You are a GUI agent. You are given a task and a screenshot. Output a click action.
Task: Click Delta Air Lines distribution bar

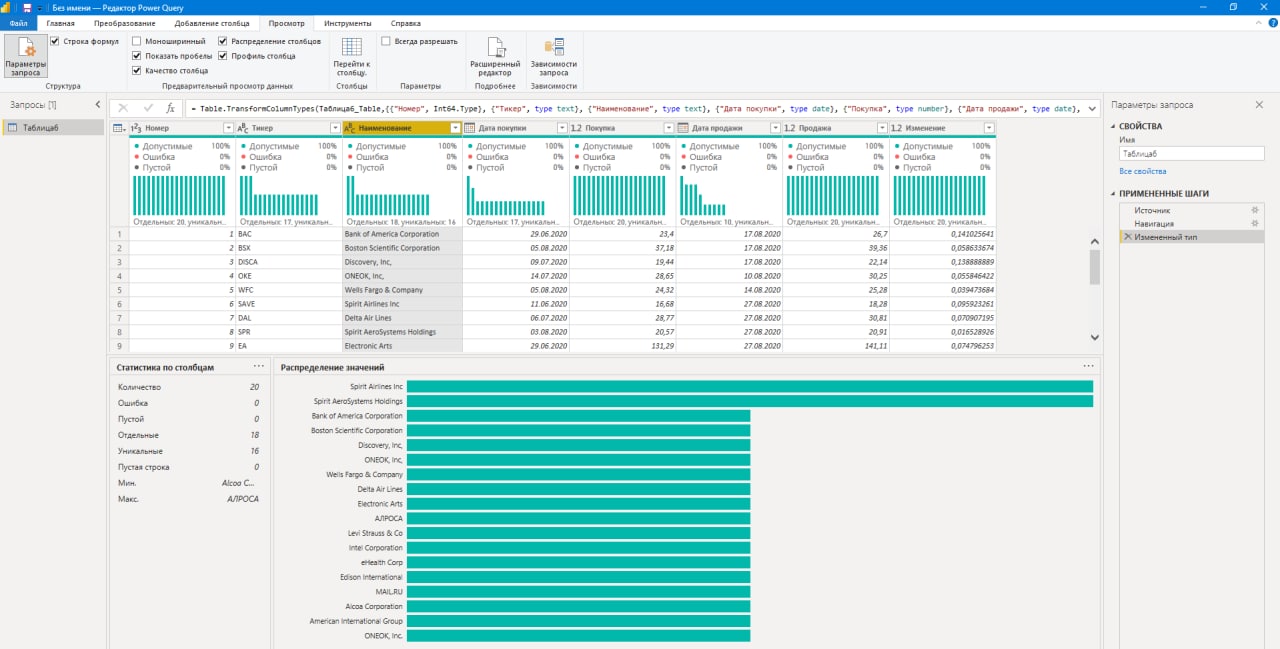tap(578, 489)
